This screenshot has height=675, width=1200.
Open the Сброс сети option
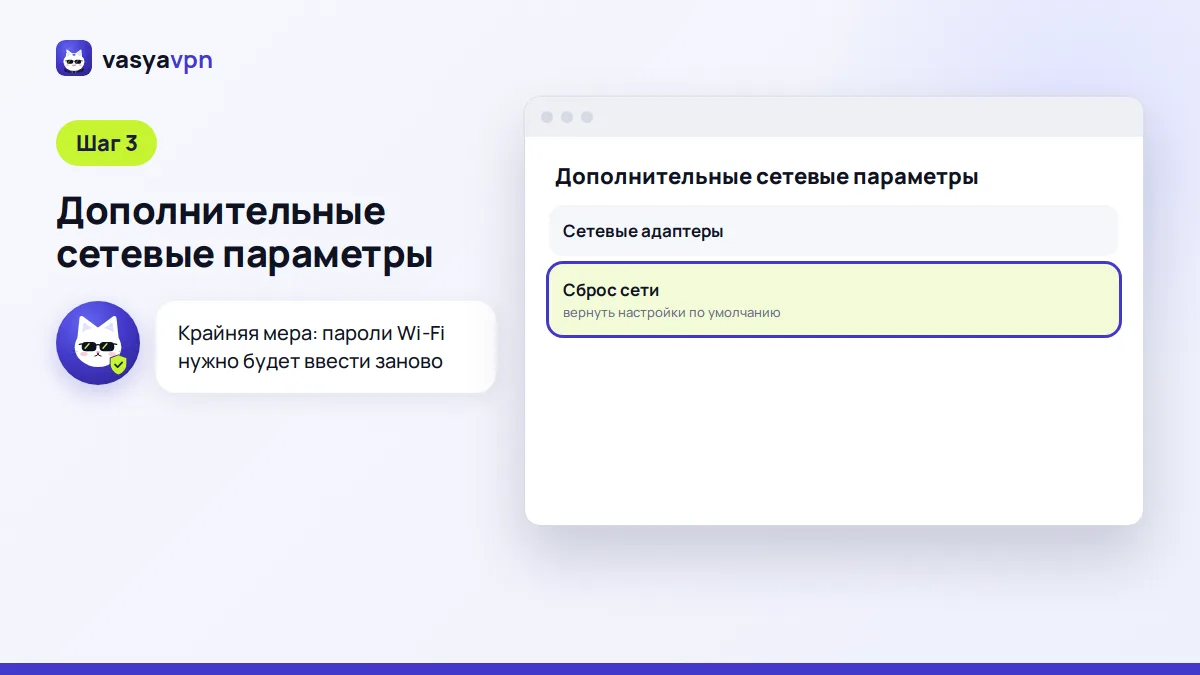coord(834,299)
